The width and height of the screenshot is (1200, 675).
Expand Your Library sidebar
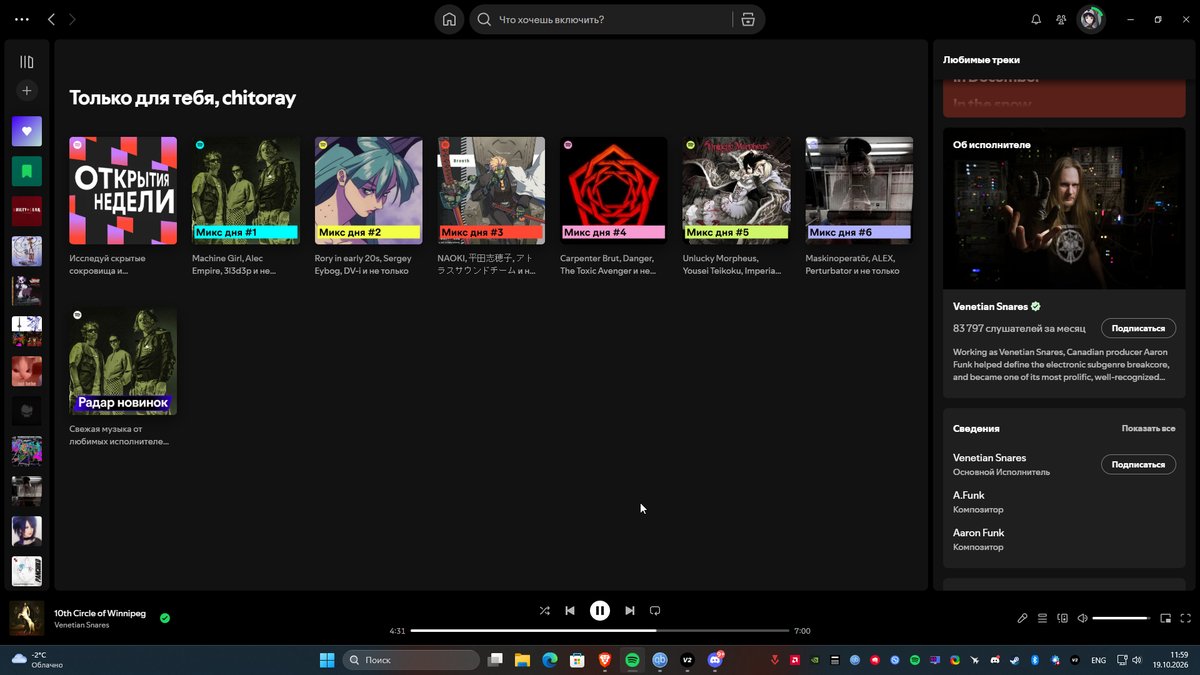(27, 62)
